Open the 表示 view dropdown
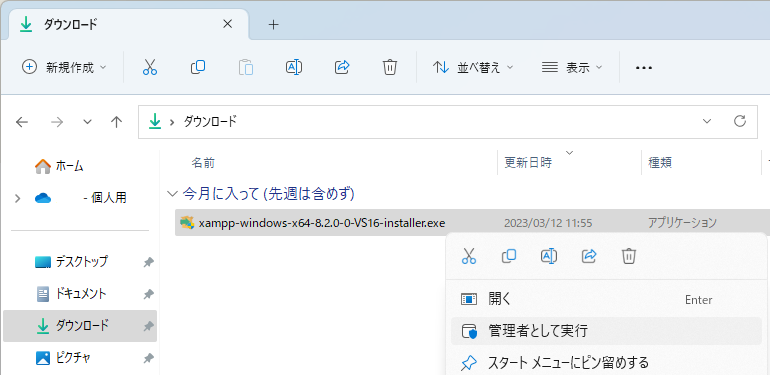This screenshot has height=375, width=770. tap(572, 67)
